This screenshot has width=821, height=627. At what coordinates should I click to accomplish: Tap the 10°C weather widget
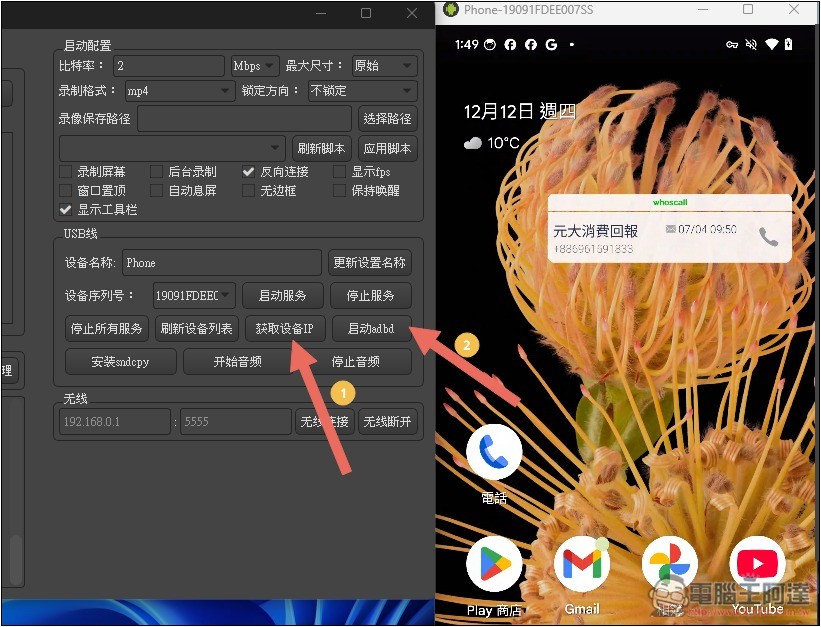coord(491,143)
